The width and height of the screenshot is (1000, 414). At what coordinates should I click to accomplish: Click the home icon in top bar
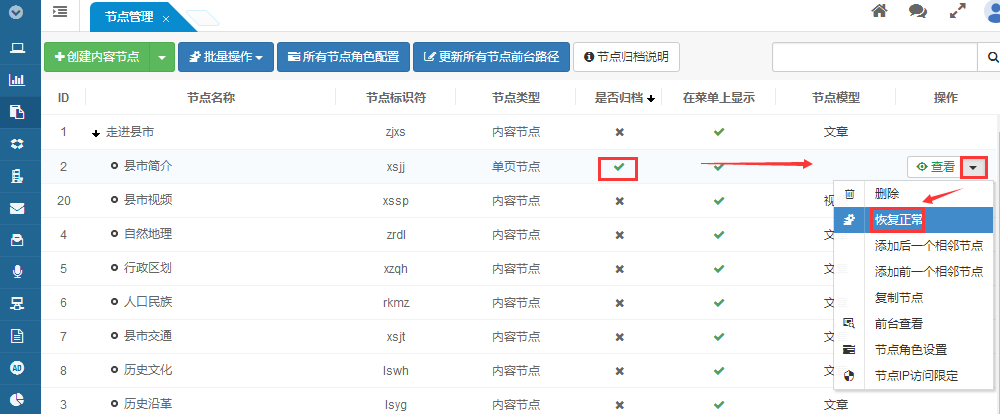coord(880,11)
